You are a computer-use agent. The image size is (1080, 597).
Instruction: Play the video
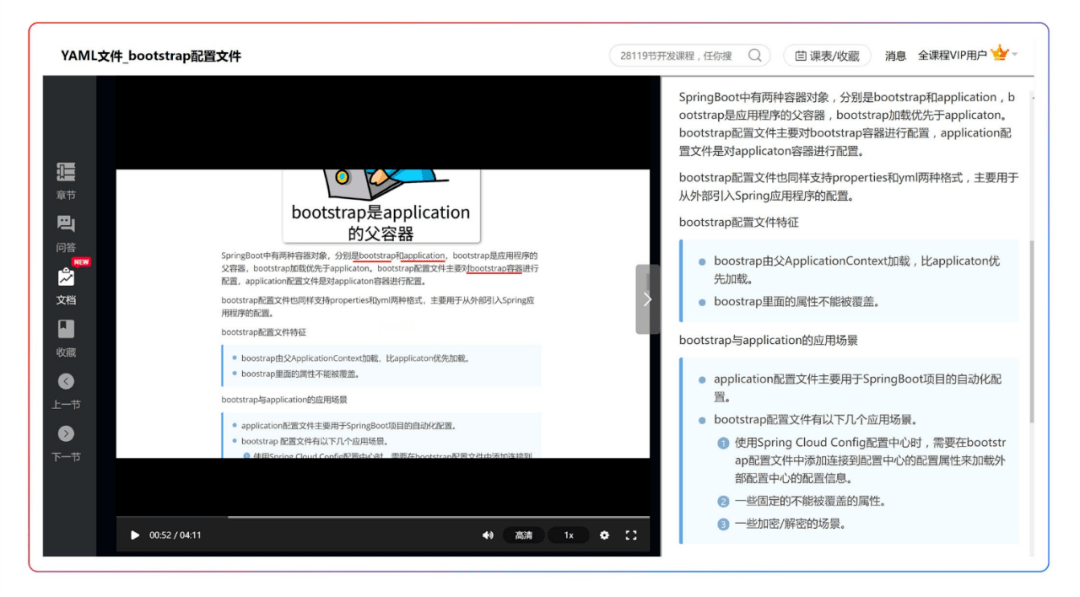pyautogui.click(x=134, y=535)
